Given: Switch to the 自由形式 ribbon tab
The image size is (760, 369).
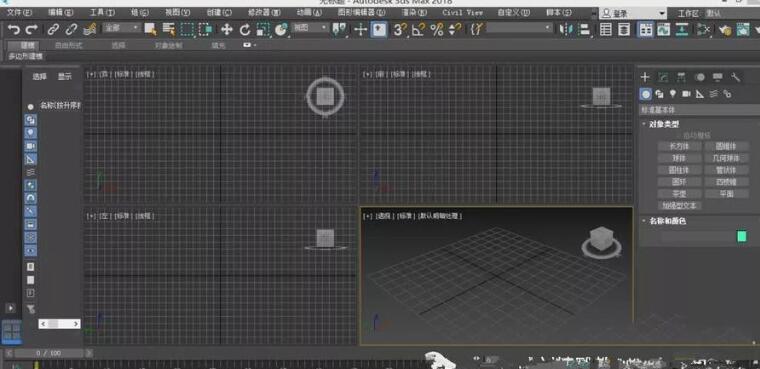Looking at the screenshot, I should coord(68,46).
